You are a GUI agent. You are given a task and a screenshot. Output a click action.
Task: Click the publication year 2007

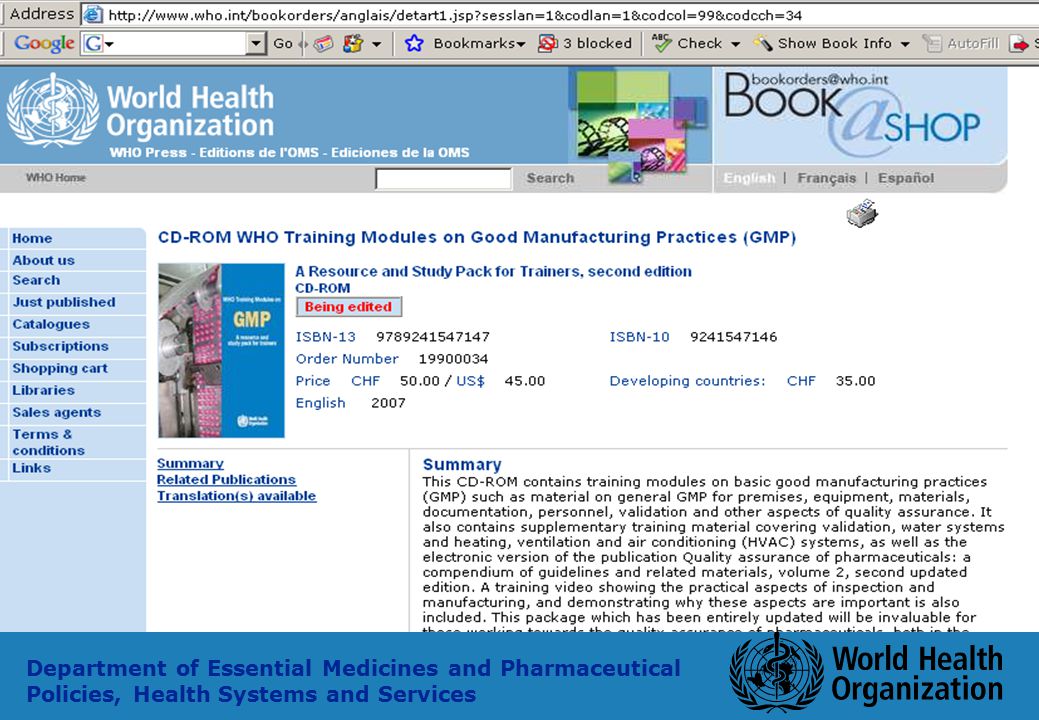tap(388, 403)
